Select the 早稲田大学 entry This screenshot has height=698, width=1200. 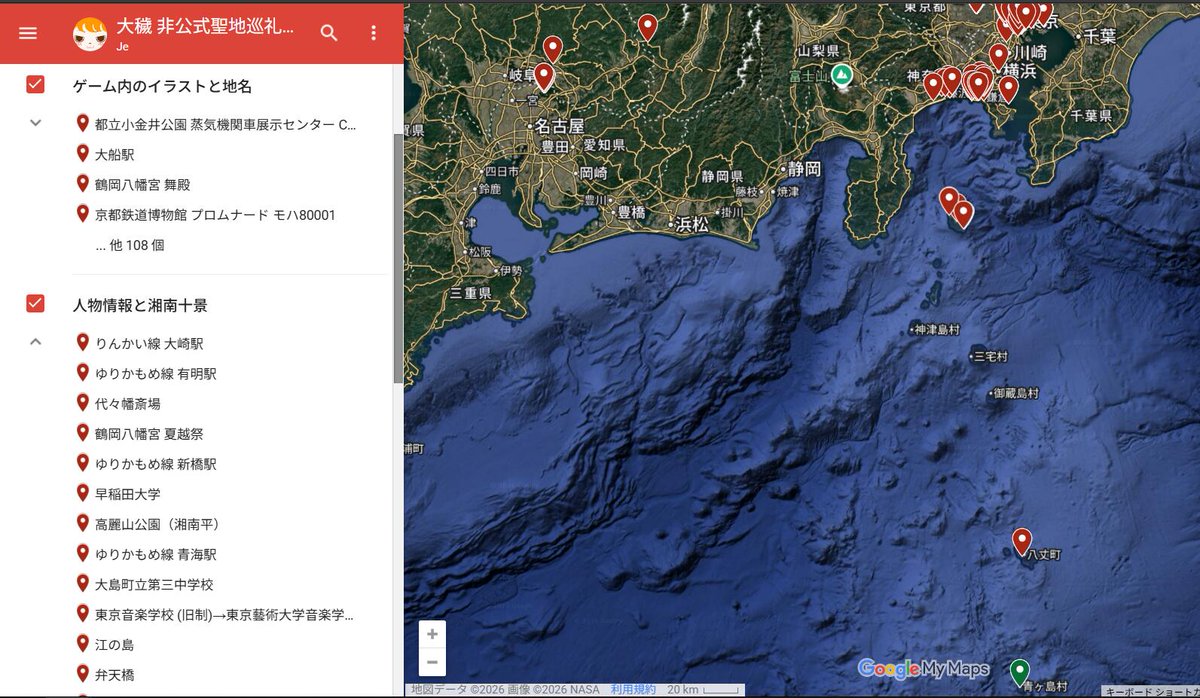pyautogui.click(x=127, y=494)
